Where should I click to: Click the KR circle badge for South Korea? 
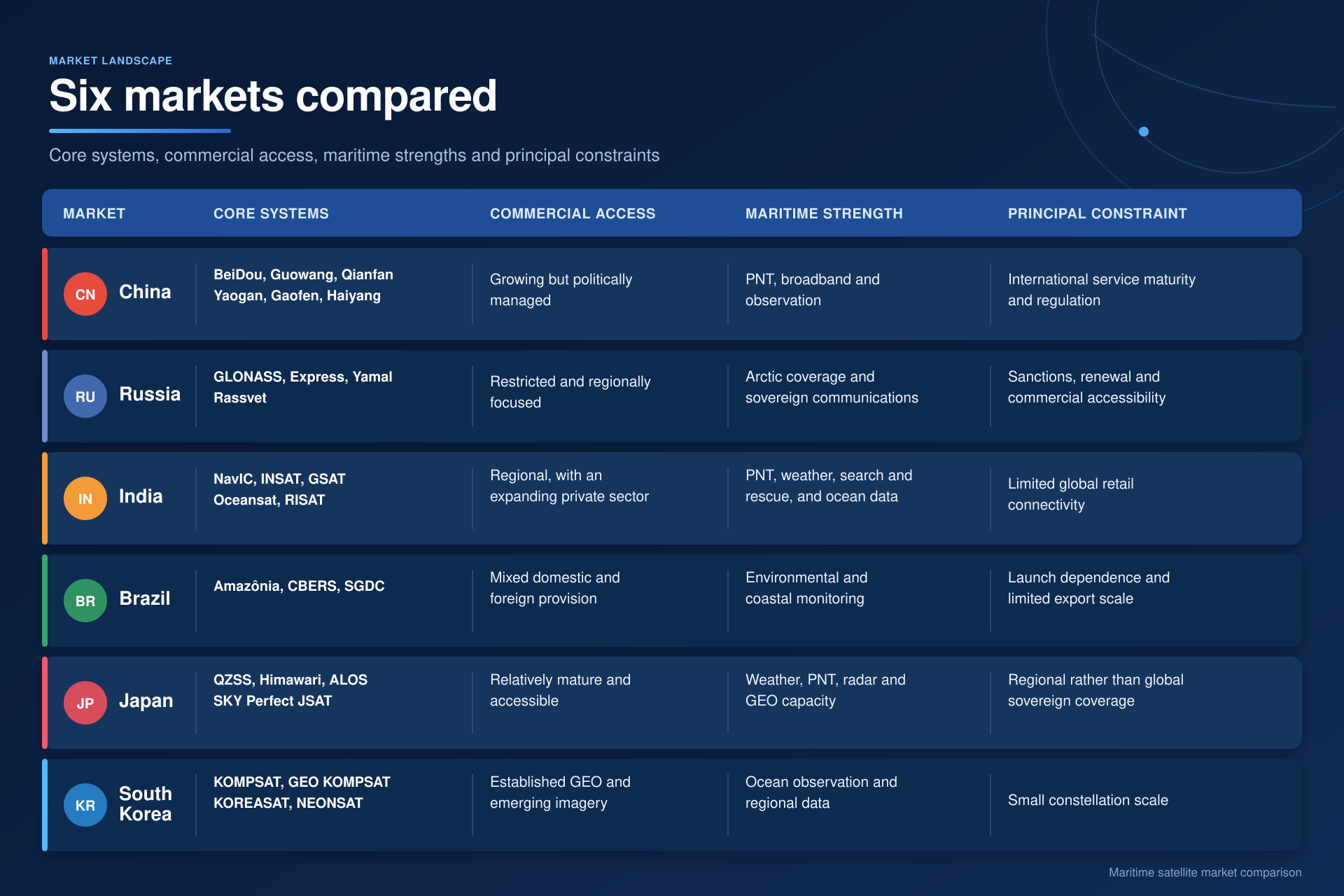85,805
